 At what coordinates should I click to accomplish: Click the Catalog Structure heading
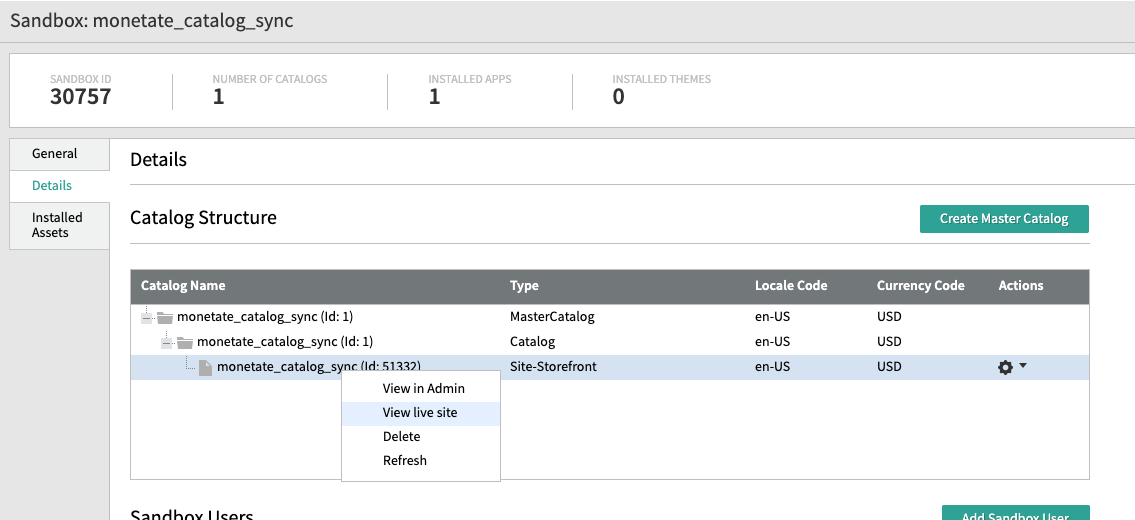point(203,217)
